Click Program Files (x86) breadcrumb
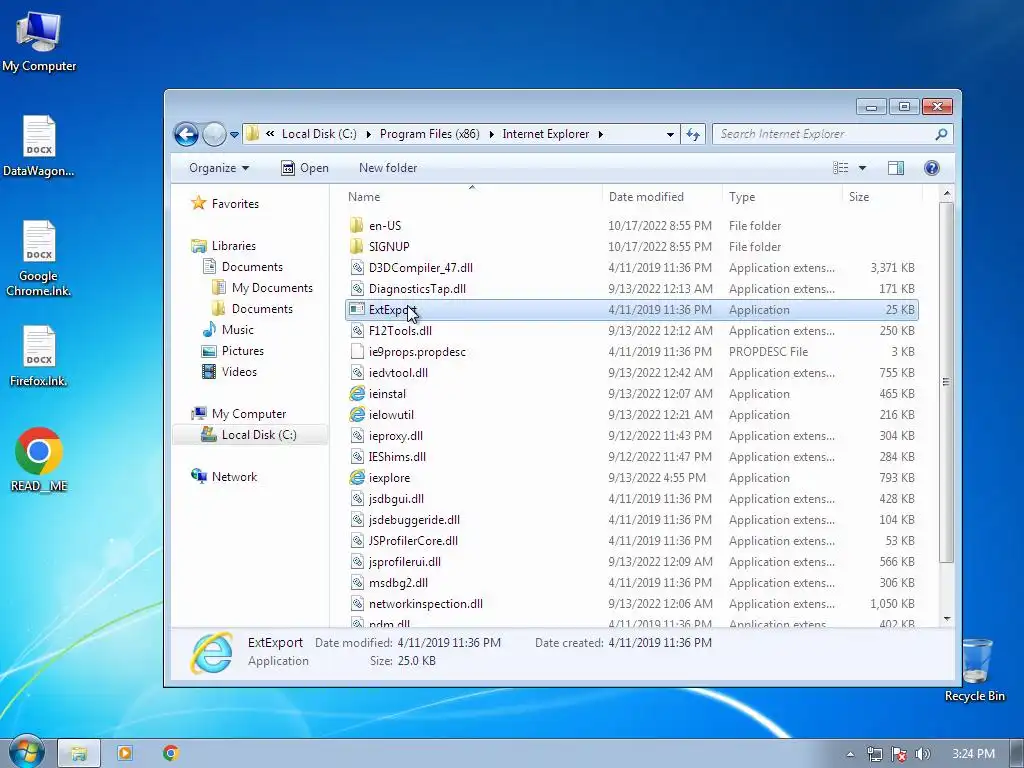 click(x=430, y=134)
